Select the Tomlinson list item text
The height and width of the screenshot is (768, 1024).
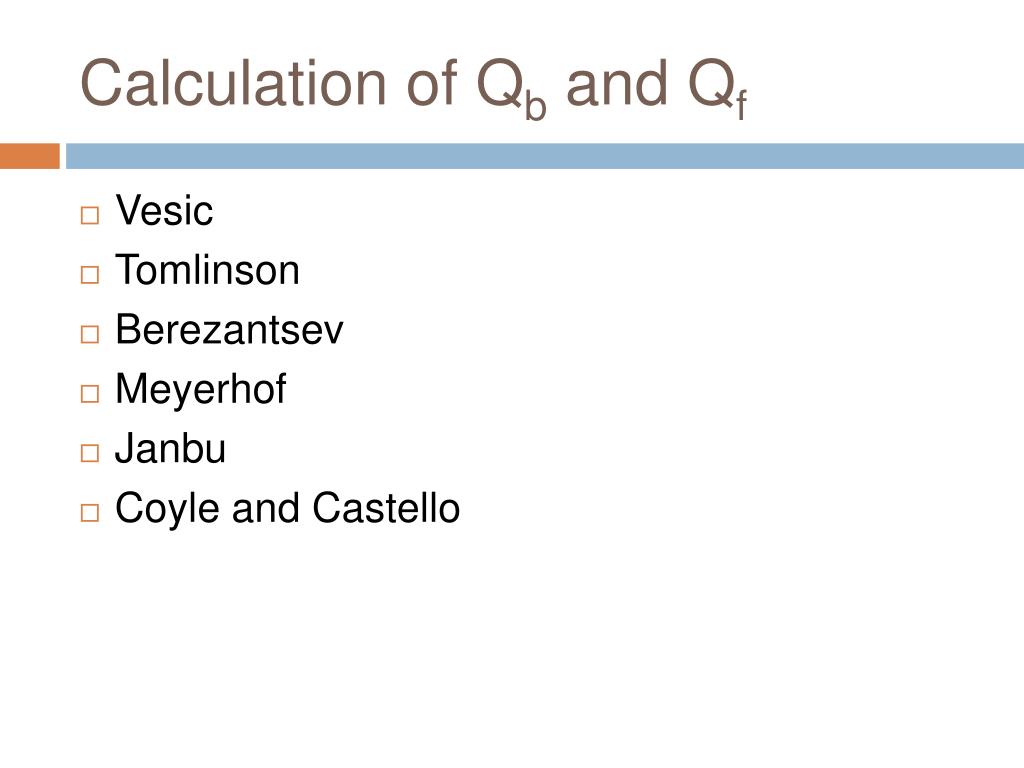coord(208,270)
